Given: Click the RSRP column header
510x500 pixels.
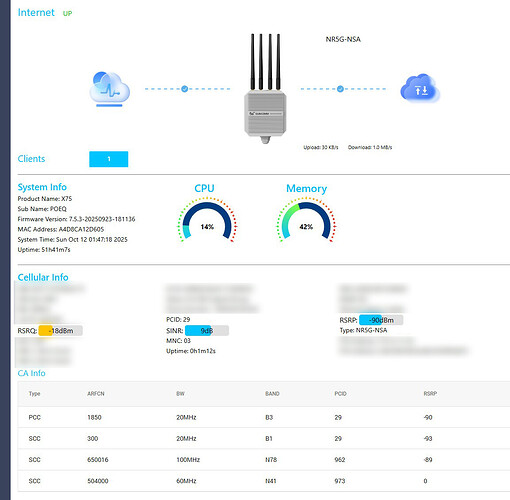Looking at the screenshot, I should [430, 394].
